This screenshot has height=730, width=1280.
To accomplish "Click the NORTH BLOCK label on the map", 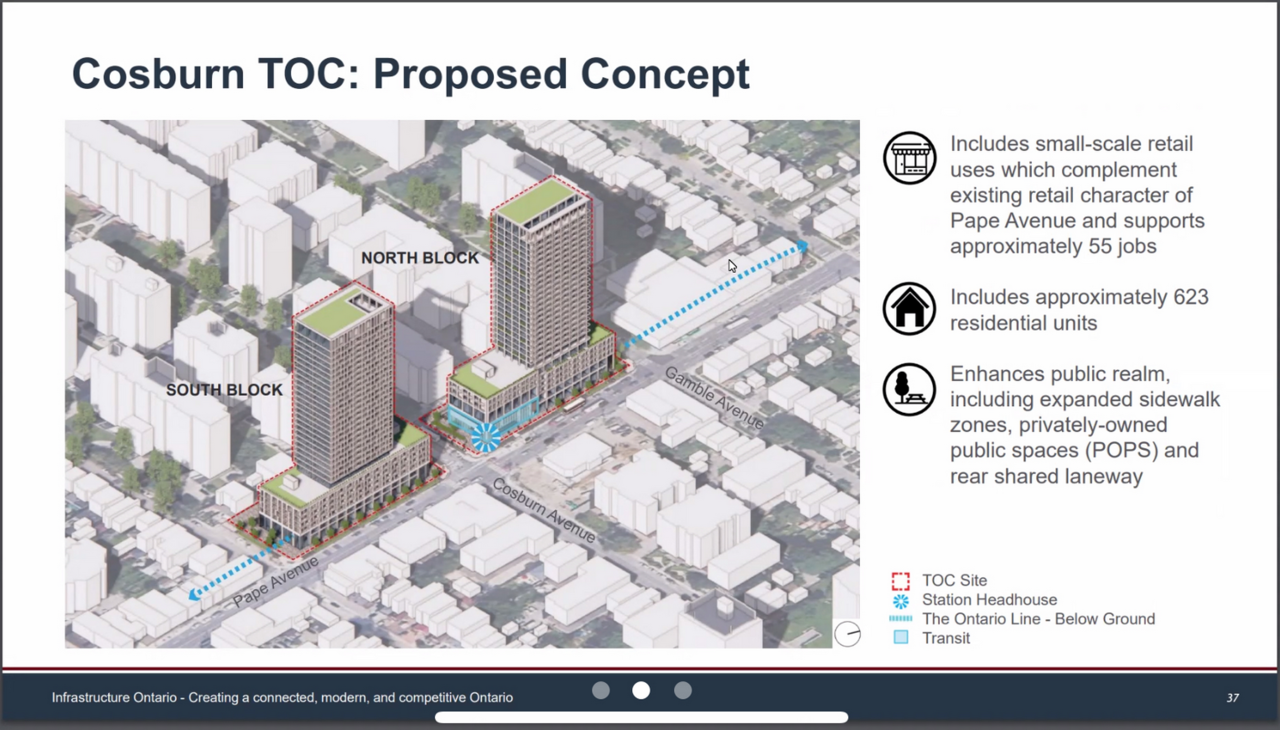I will point(420,258).
